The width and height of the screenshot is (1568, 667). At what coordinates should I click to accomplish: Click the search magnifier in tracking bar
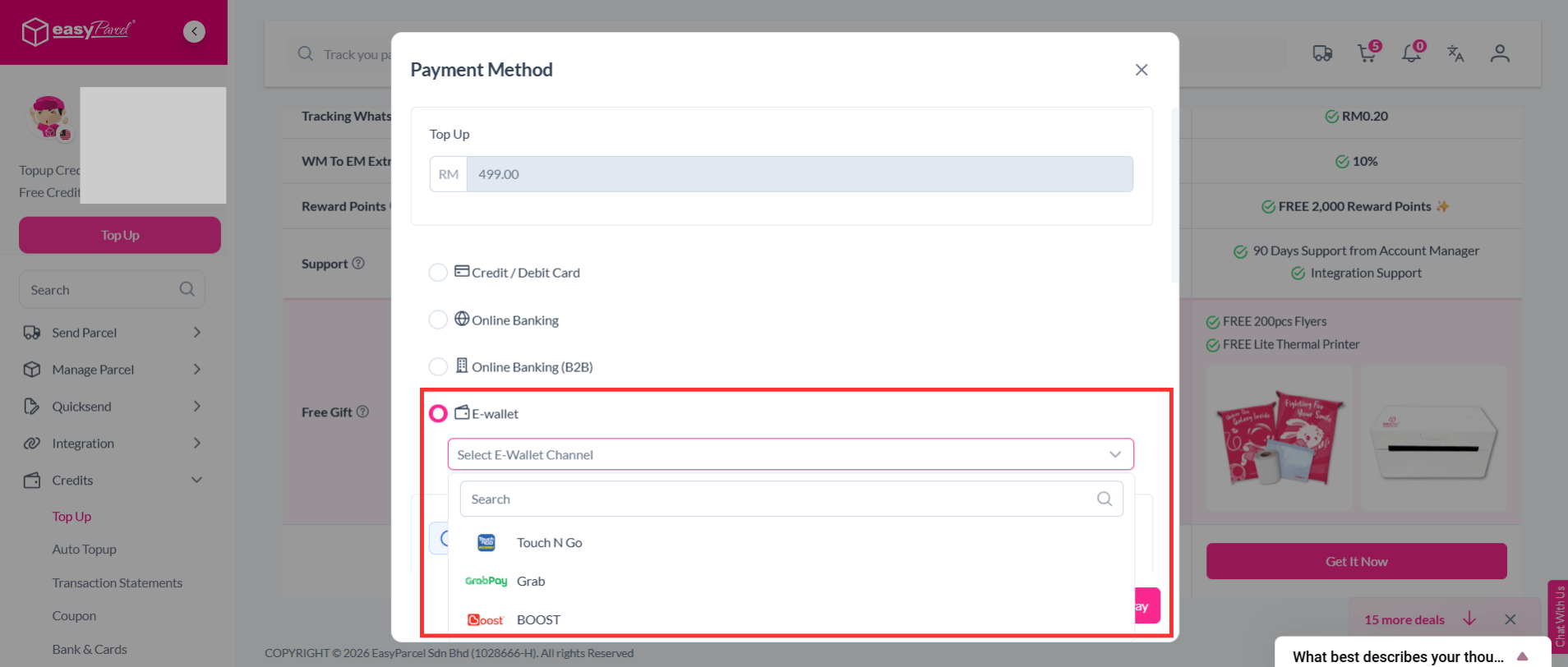(x=306, y=53)
